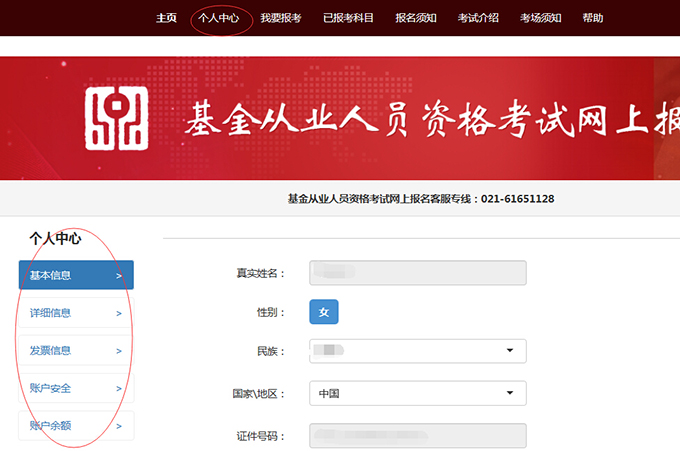This screenshot has width=680, height=451.
Task: Select 账户安全 sidebar item
Action: (76, 388)
